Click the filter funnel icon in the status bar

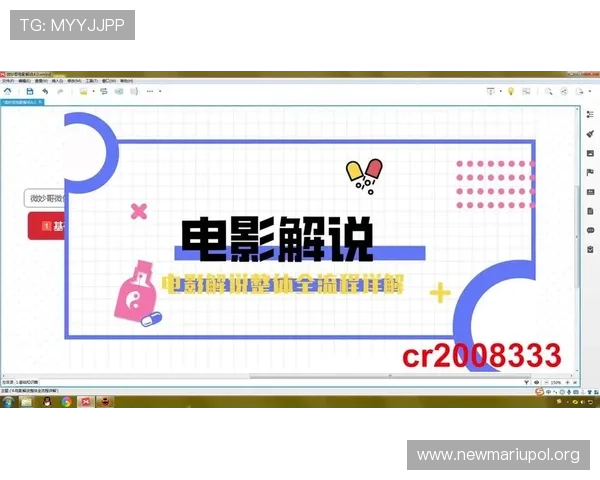pos(527,382)
